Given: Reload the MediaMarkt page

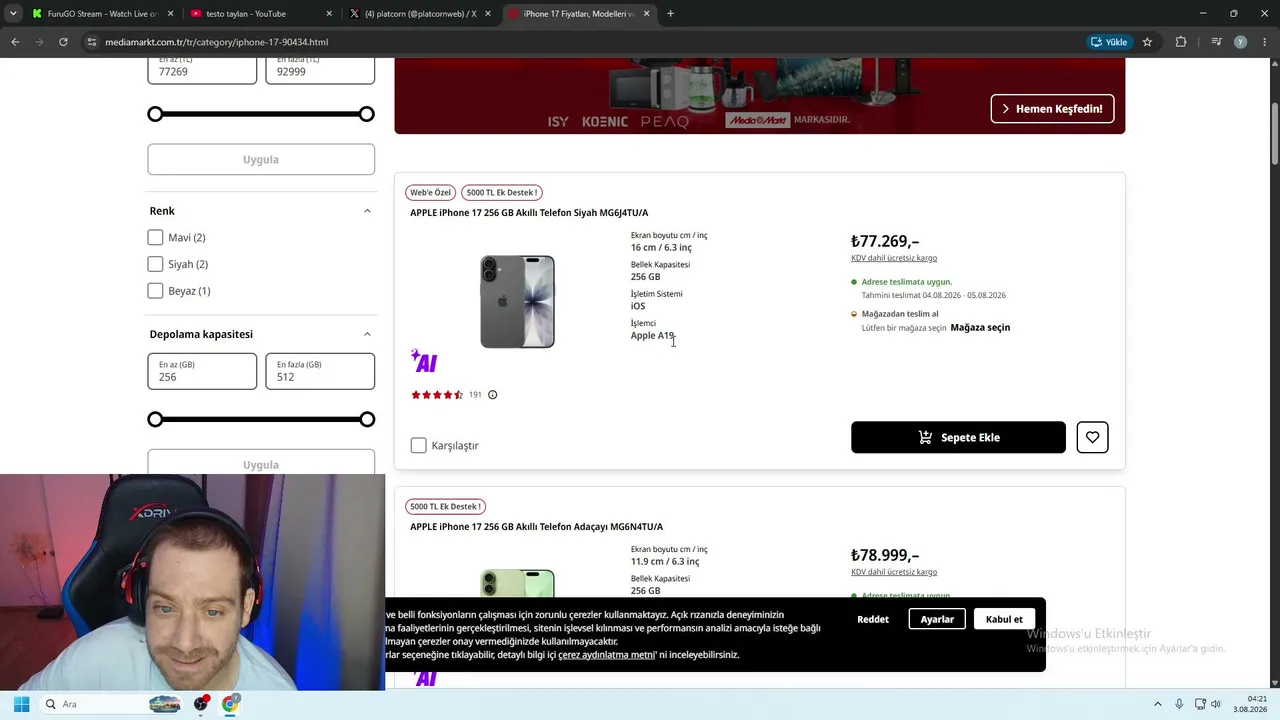Looking at the screenshot, I should (x=63, y=42).
